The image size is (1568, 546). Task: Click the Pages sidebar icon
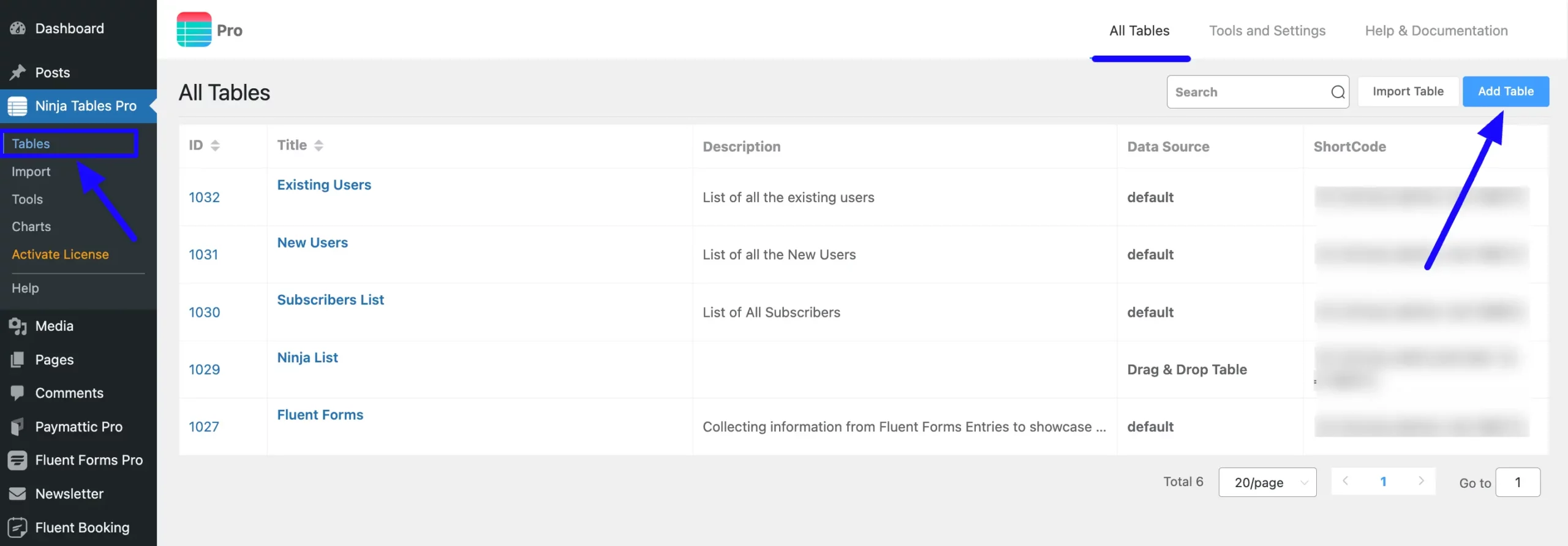click(18, 360)
